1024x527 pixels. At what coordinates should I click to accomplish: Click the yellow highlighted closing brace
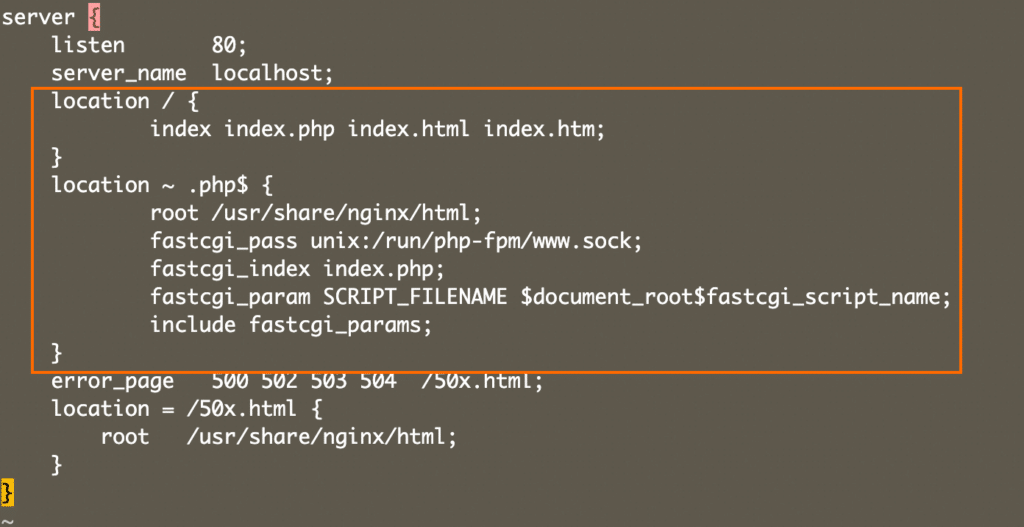7,492
